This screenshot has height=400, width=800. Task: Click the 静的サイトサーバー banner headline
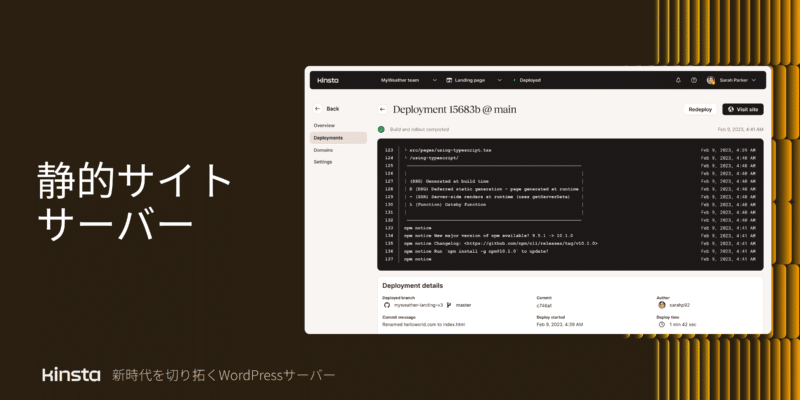pyautogui.click(x=135, y=203)
